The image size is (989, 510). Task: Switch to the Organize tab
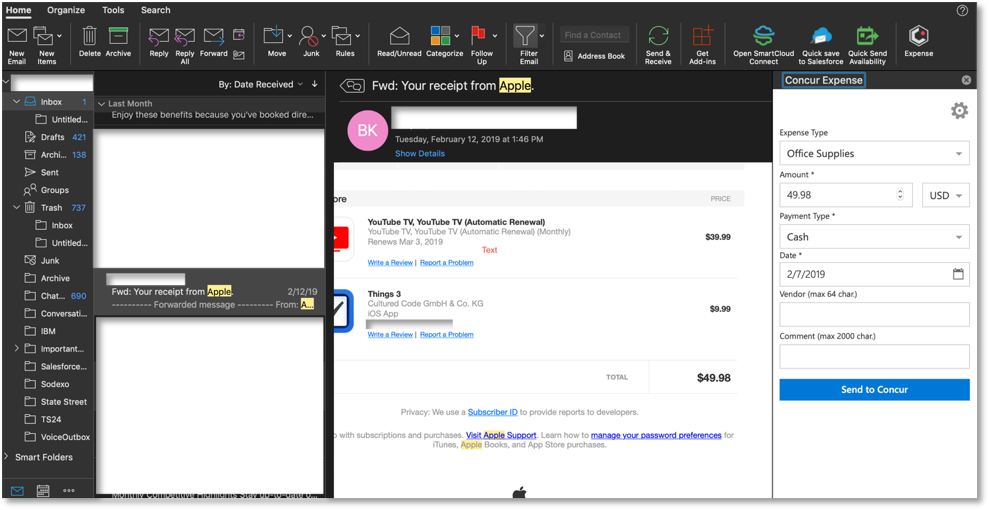(x=66, y=10)
